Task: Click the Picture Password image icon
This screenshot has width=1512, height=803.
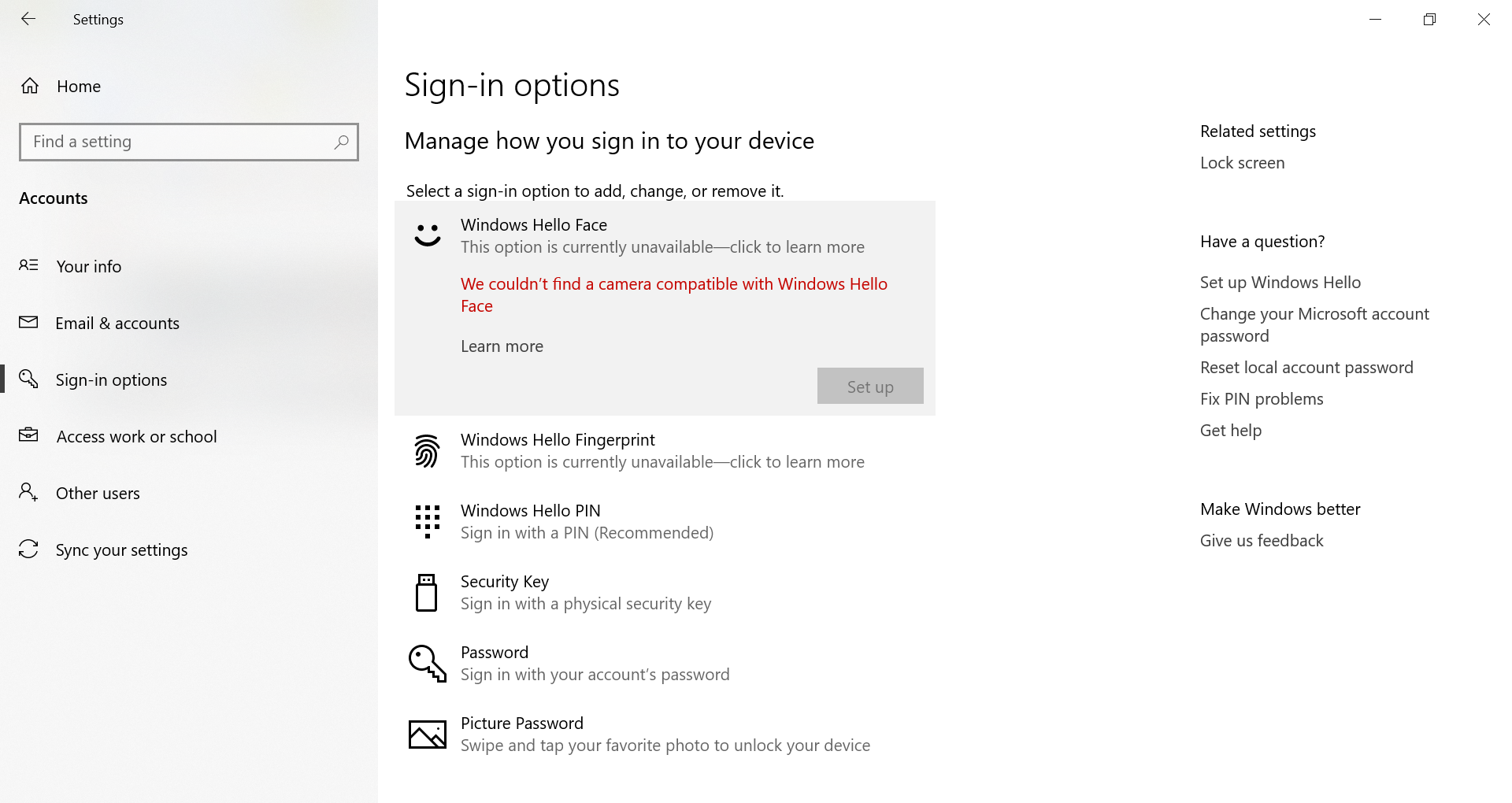Action: (428, 735)
